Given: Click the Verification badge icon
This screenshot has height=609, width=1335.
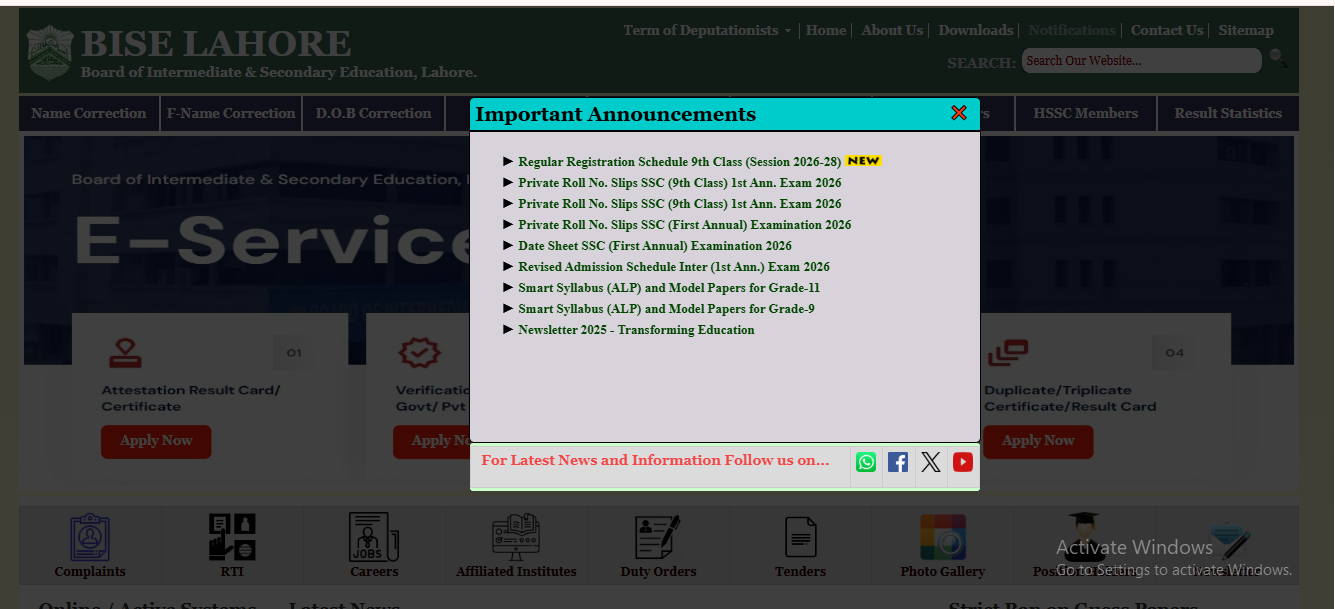Looking at the screenshot, I should pos(419,353).
